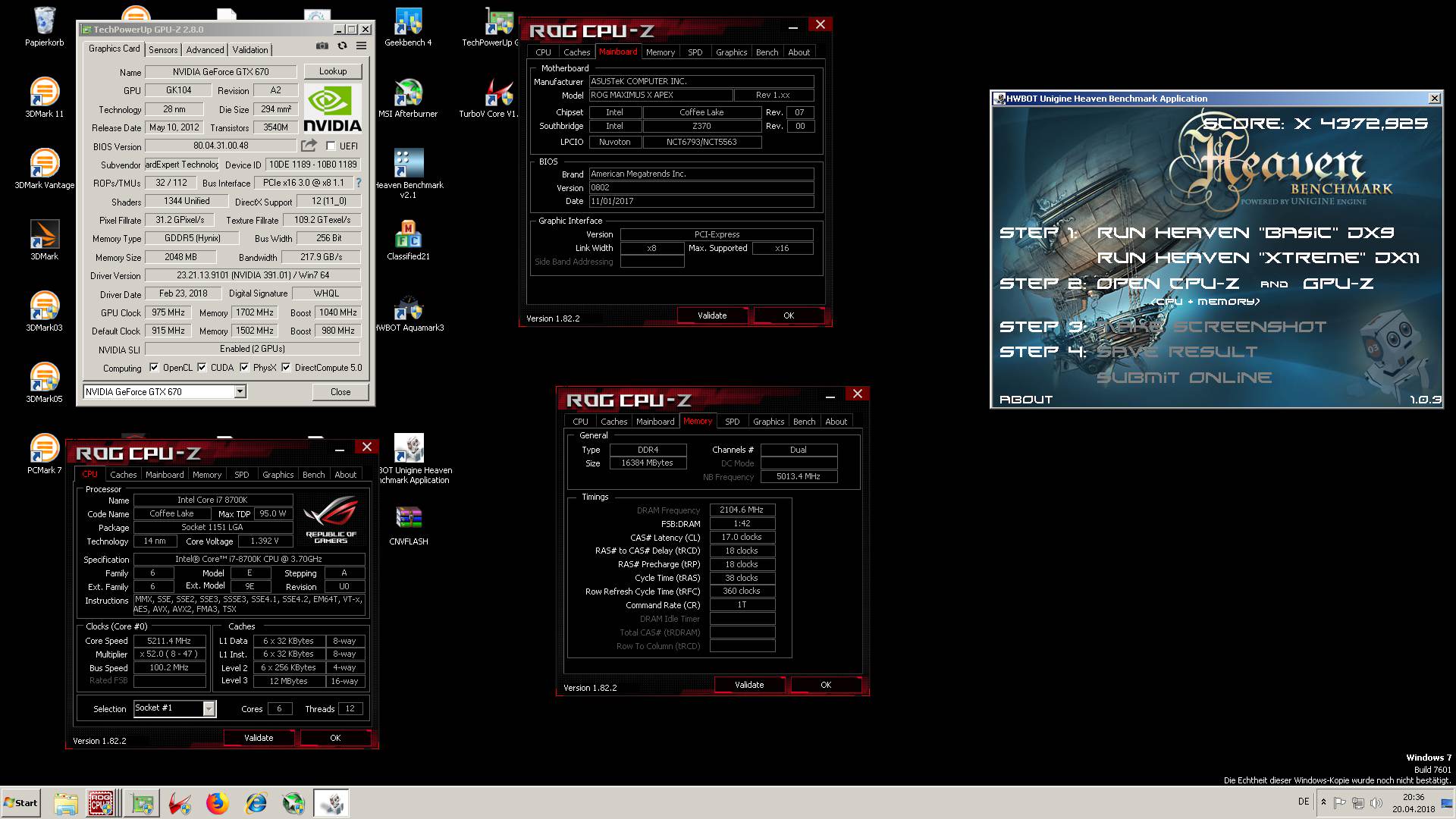
Task: Open the Windows Start menu
Action: coord(20,803)
